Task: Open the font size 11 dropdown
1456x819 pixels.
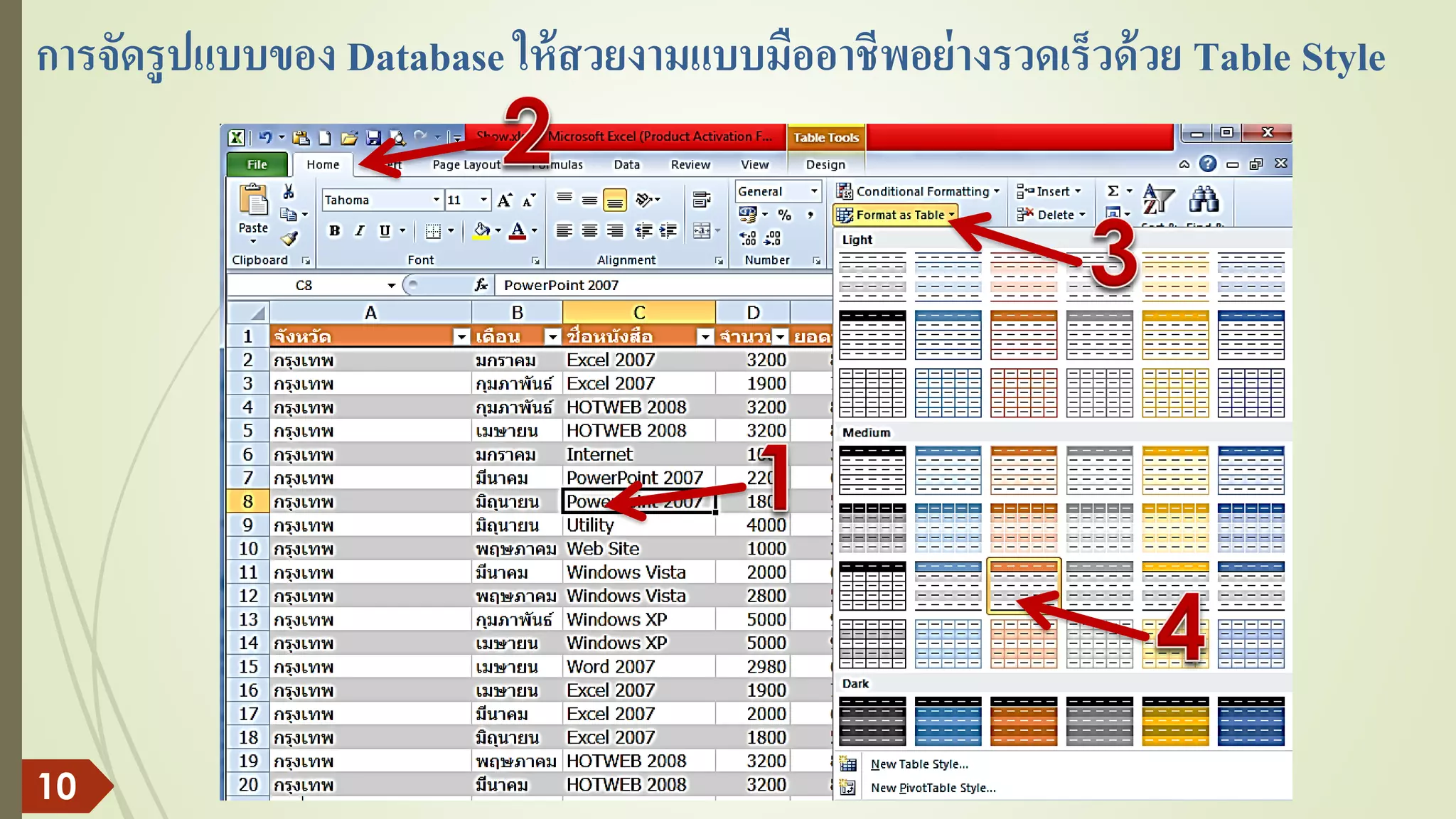Action: (x=483, y=200)
